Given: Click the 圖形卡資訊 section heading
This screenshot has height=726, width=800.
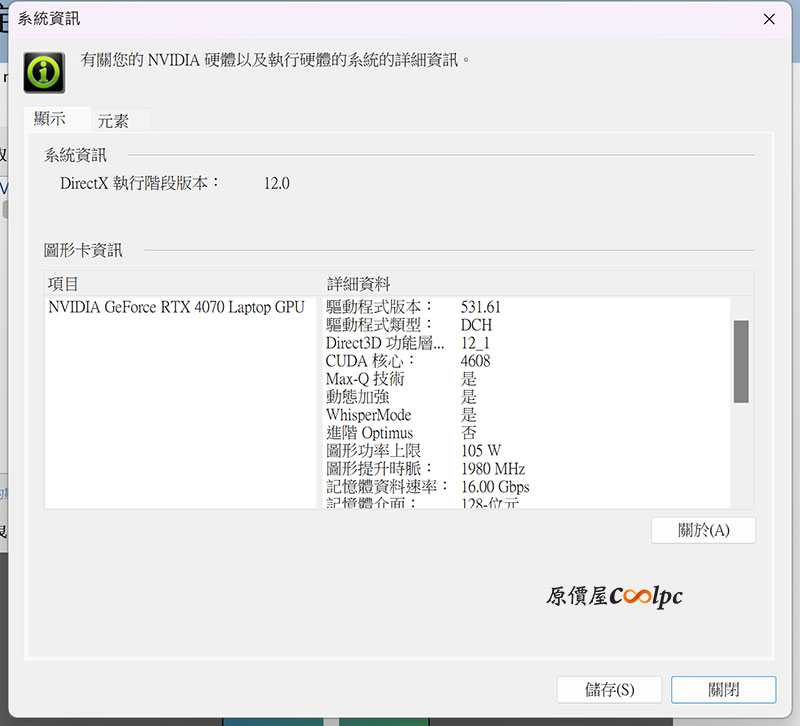Looking at the screenshot, I should click(x=83, y=251).
